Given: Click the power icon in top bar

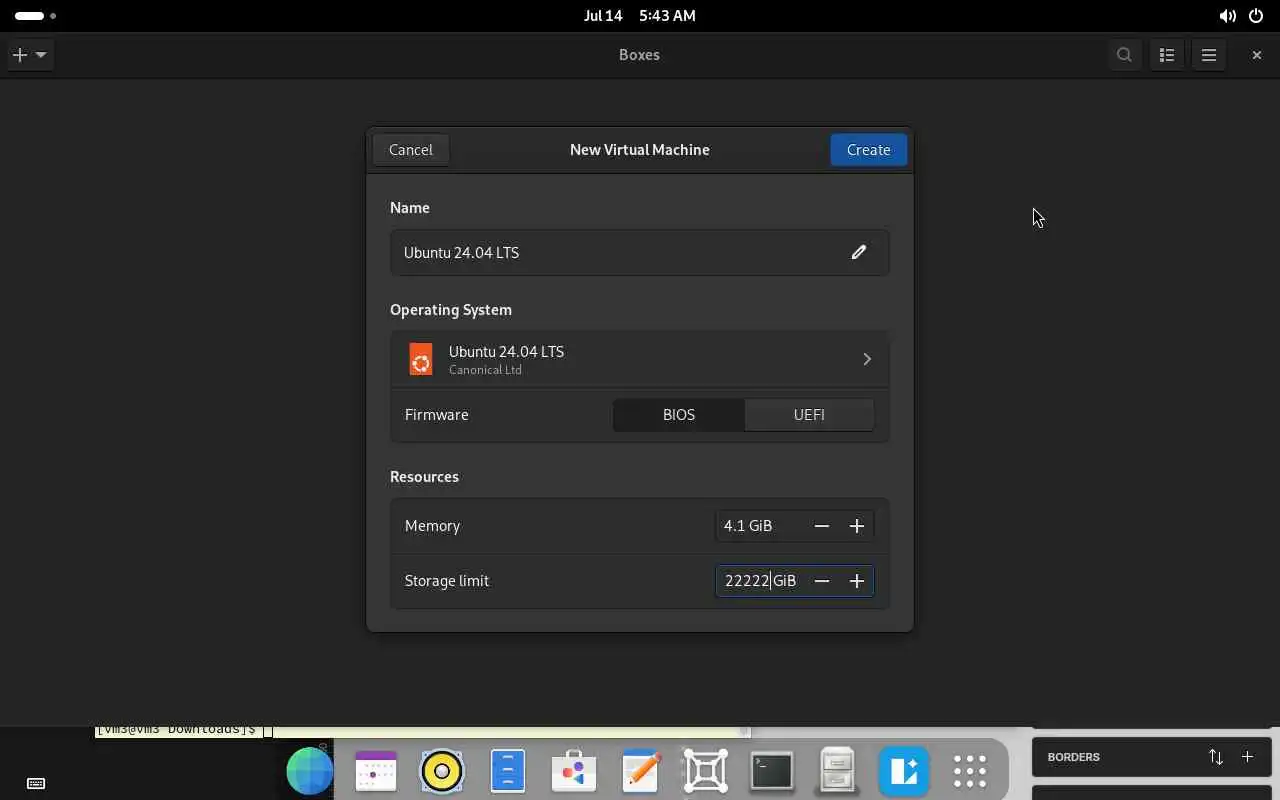Looking at the screenshot, I should (1256, 16).
